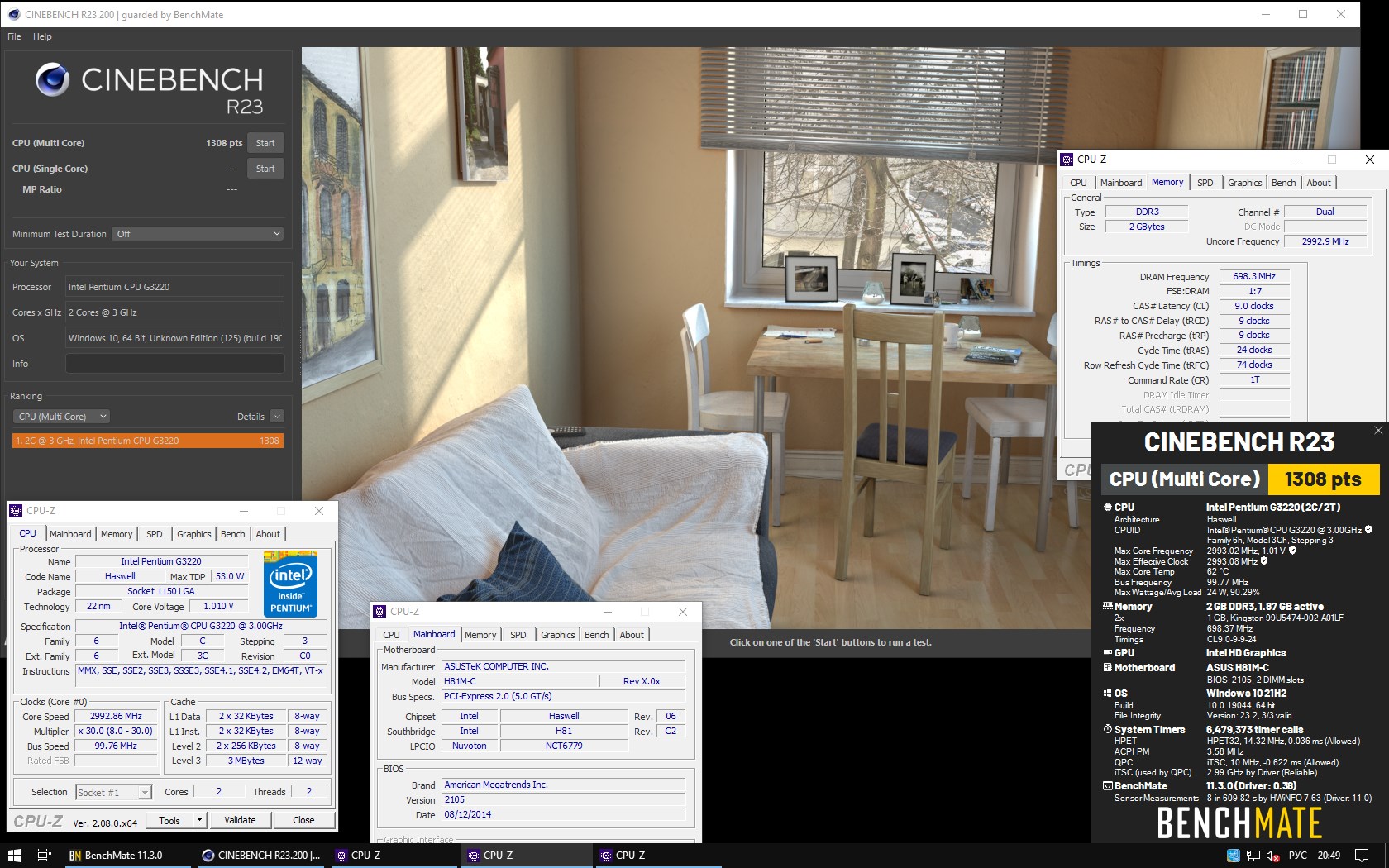
Task: Click the Channel # value Dual
Action: click(x=1325, y=212)
